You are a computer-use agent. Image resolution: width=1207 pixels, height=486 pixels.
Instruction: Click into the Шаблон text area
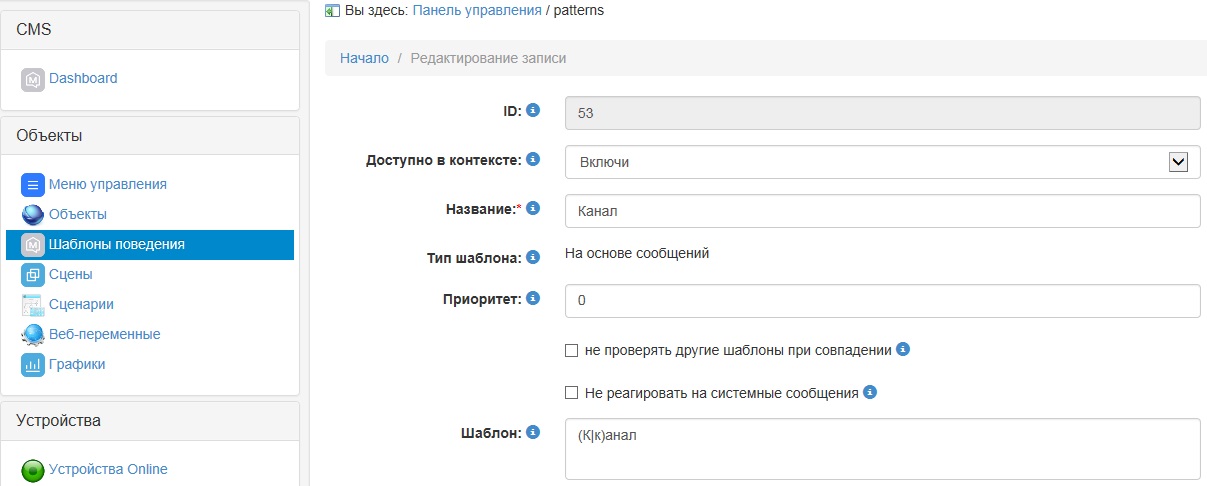[882, 449]
